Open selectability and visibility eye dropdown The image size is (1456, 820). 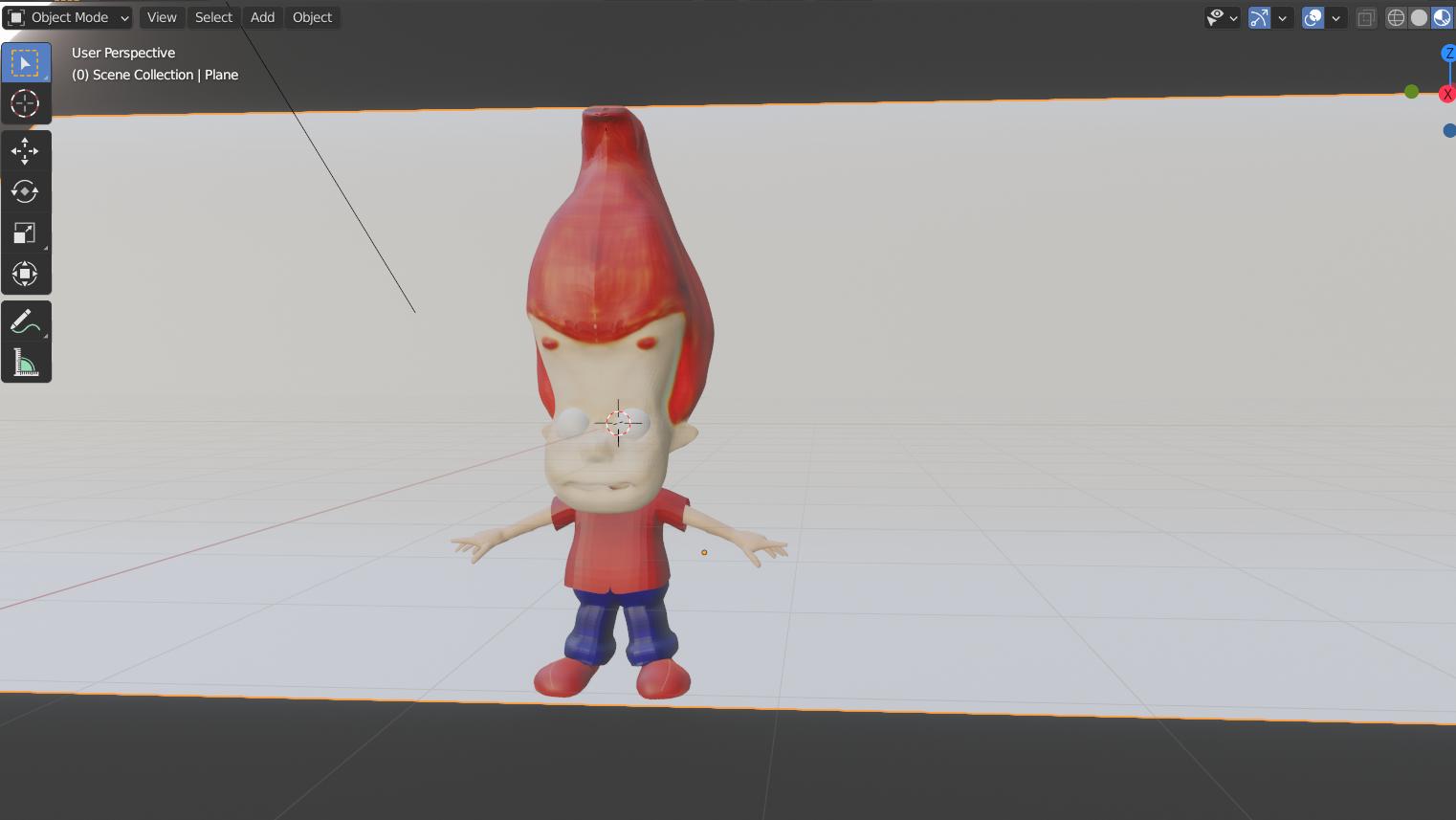(x=1222, y=17)
